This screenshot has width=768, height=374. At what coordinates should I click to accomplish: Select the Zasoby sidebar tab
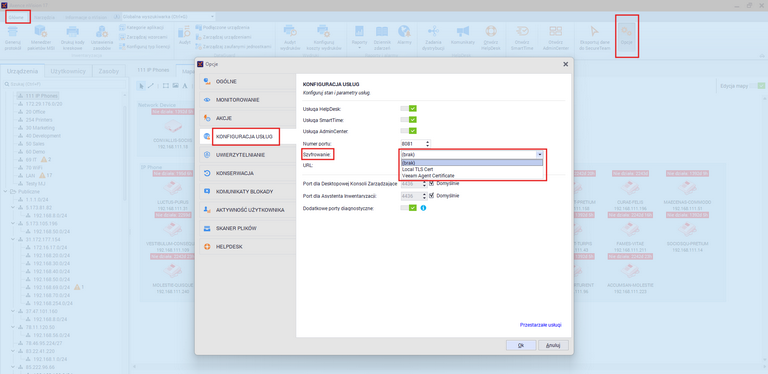(x=109, y=71)
